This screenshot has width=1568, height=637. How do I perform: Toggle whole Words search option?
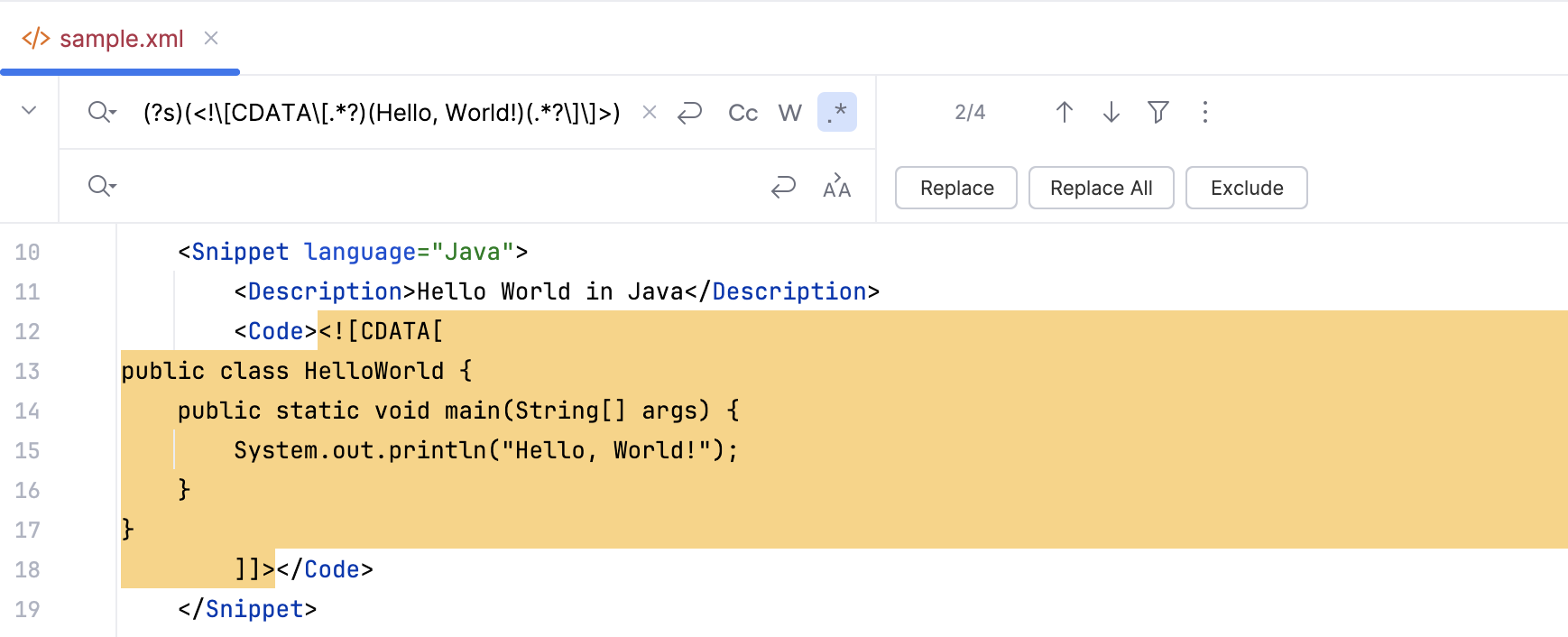tap(790, 113)
